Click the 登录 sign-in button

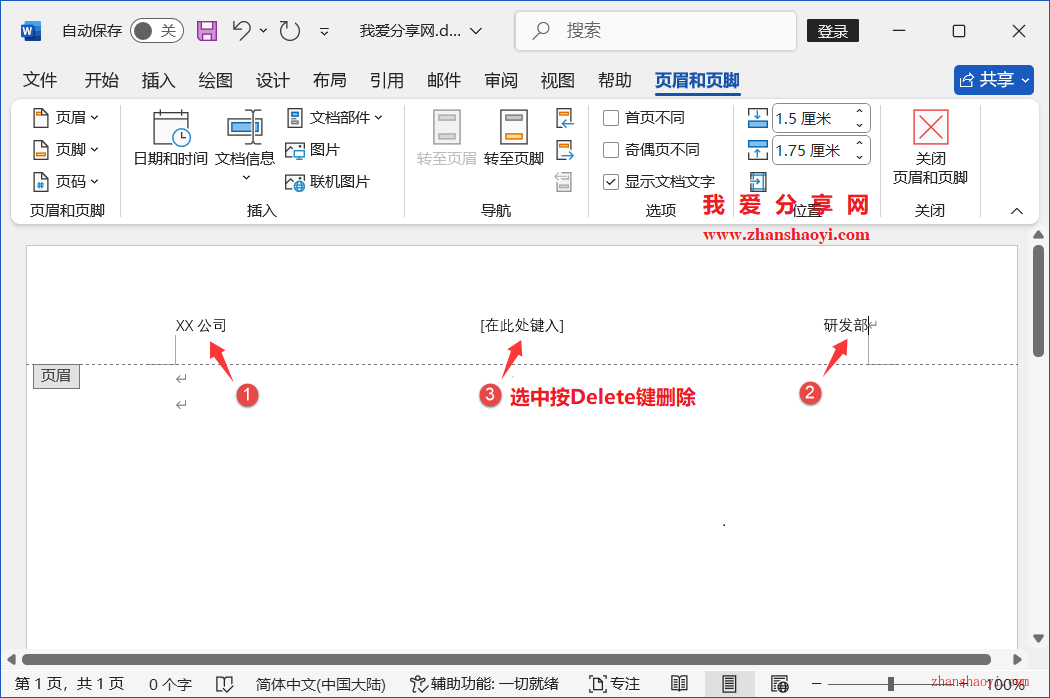833,31
